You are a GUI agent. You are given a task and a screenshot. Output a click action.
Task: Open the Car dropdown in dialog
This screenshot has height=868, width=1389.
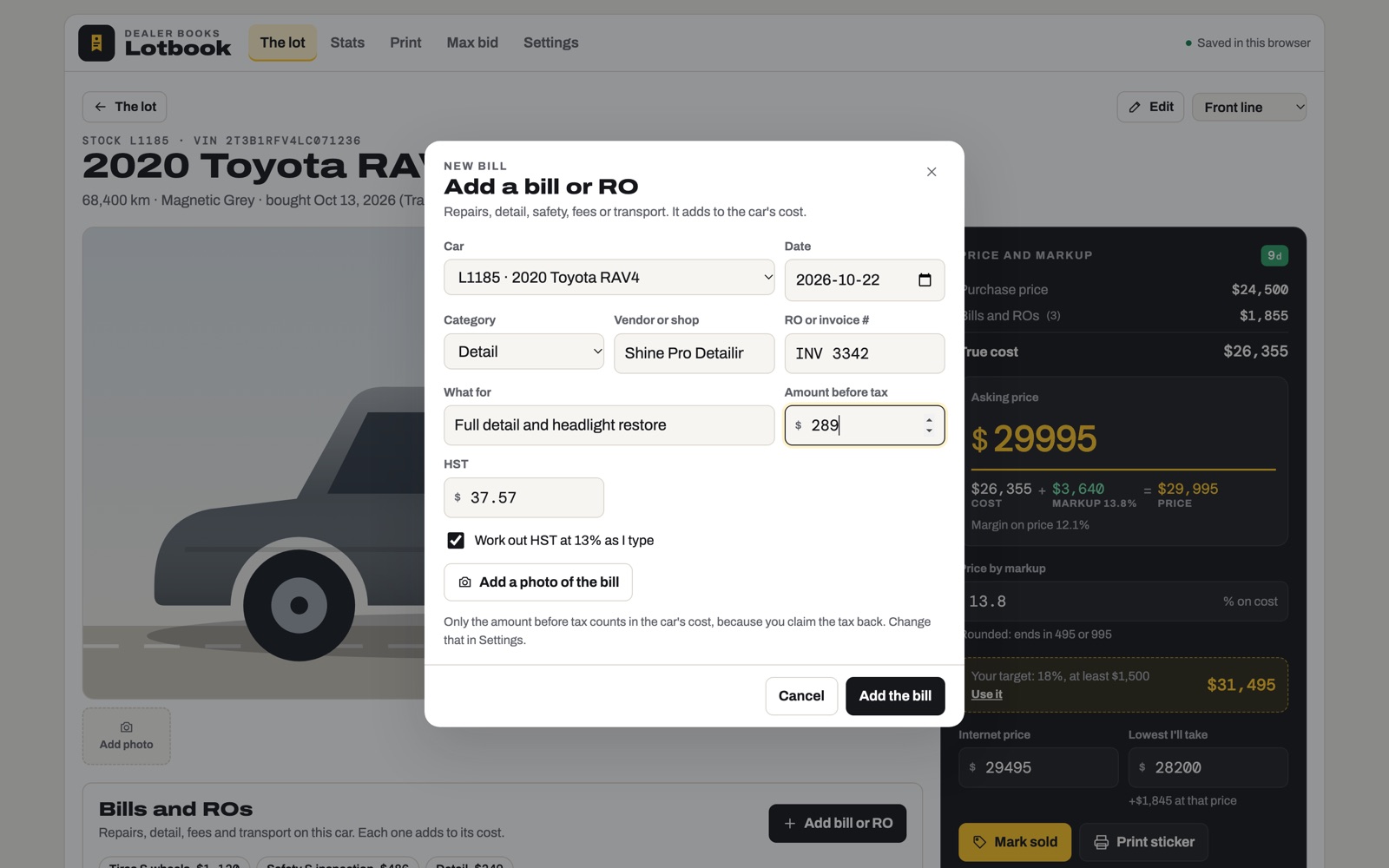click(x=609, y=278)
